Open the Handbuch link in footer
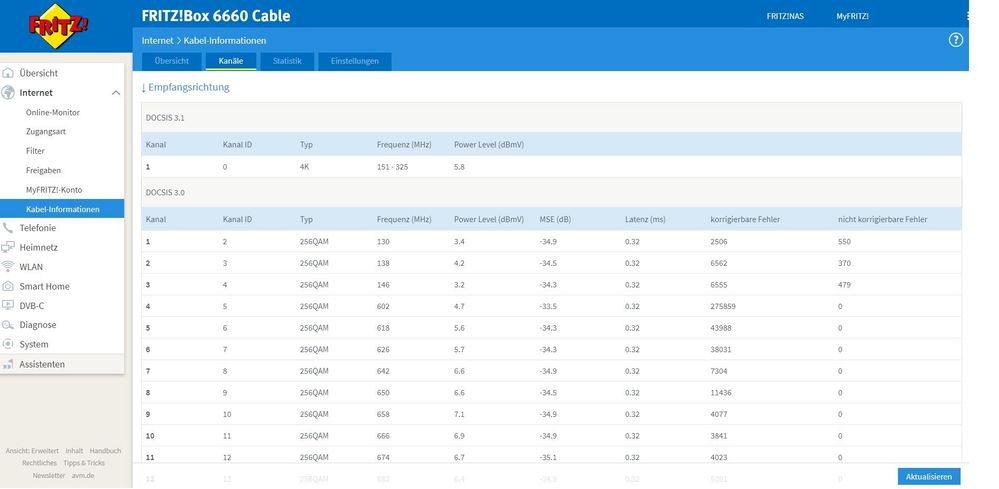The image size is (999, 489). (x=105, y=451)
